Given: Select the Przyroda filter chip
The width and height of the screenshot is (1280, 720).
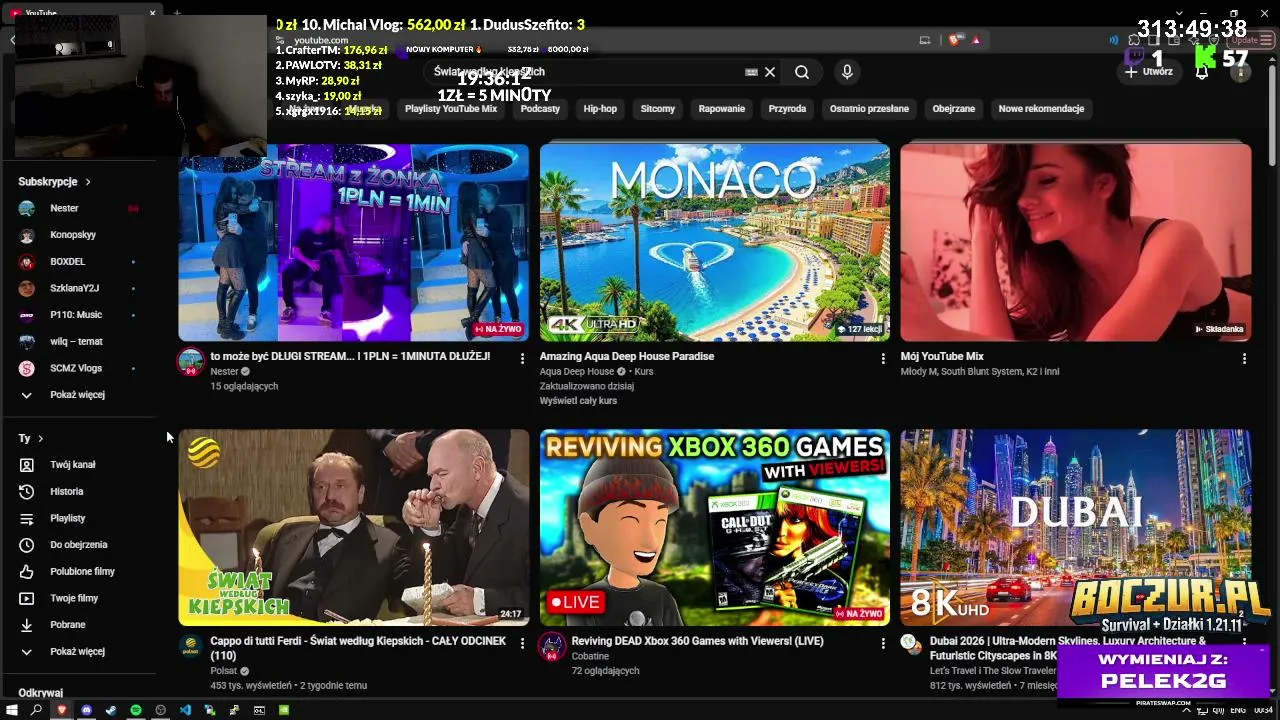Looking at the screenshot, I should tap(787, 109).
